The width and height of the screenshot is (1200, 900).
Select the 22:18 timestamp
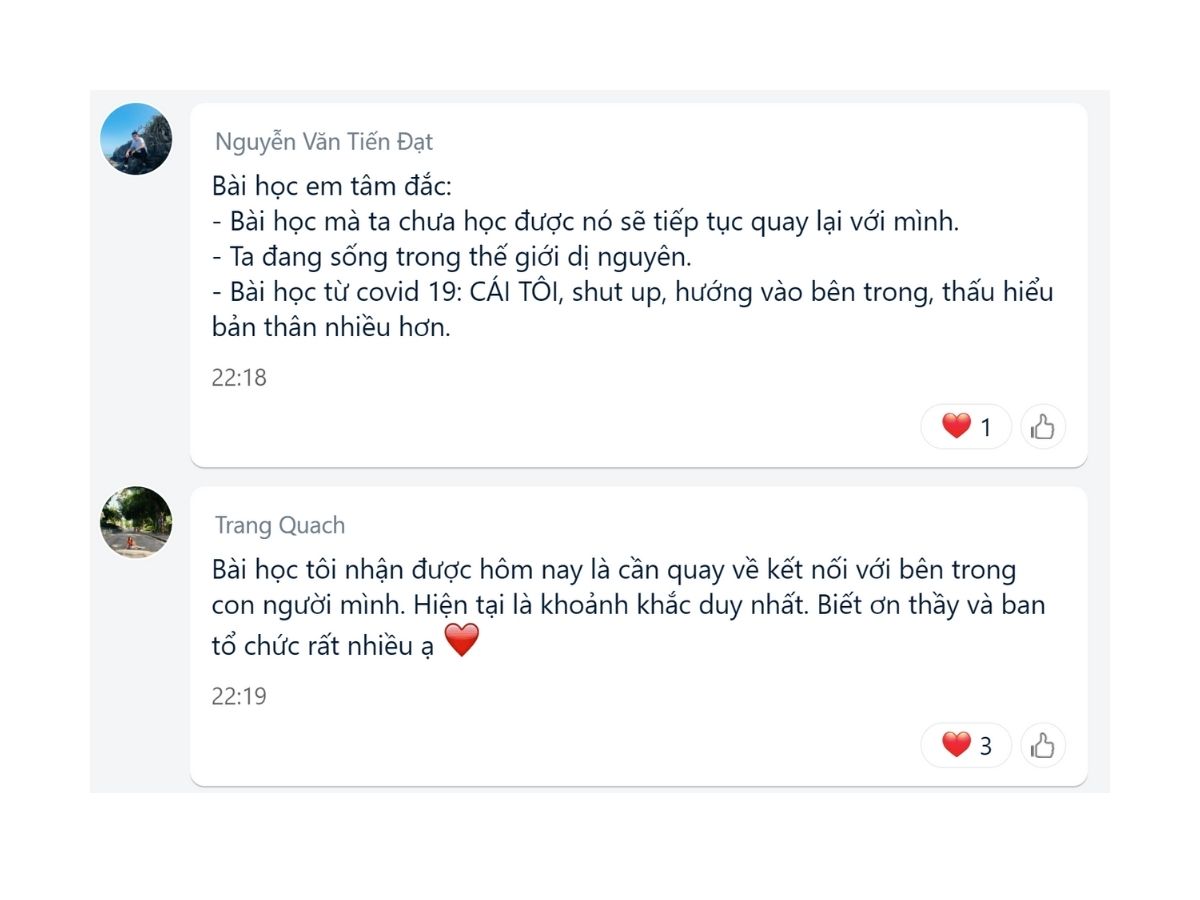tap(239, 378)
